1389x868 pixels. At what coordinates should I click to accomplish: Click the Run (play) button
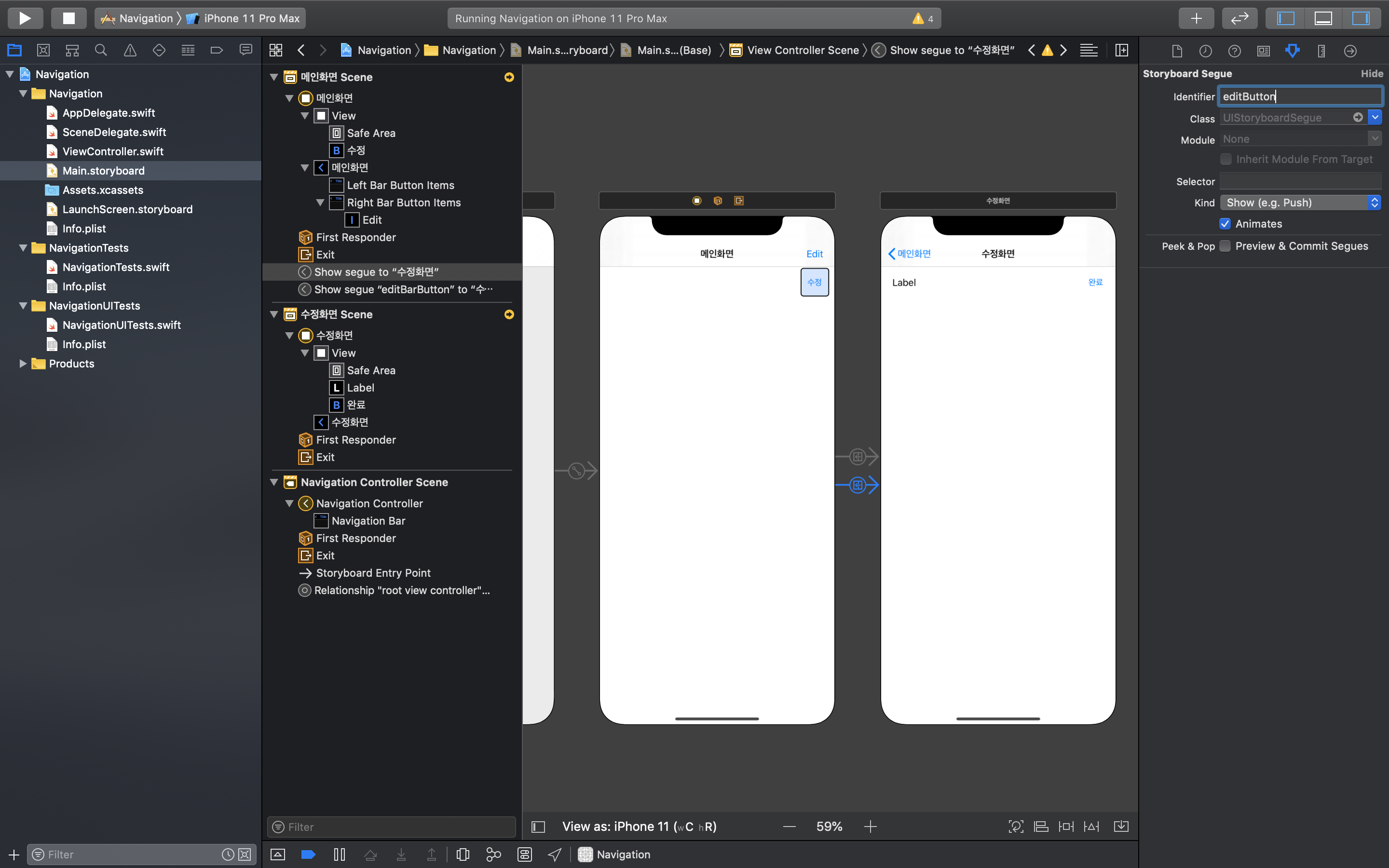click(x=25, y=18)
